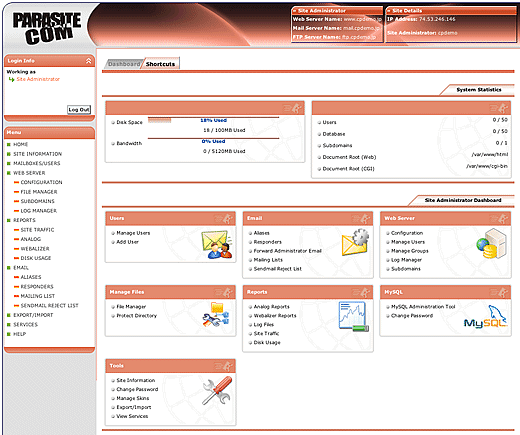Click the Reports chart icon

pos(354,316)
